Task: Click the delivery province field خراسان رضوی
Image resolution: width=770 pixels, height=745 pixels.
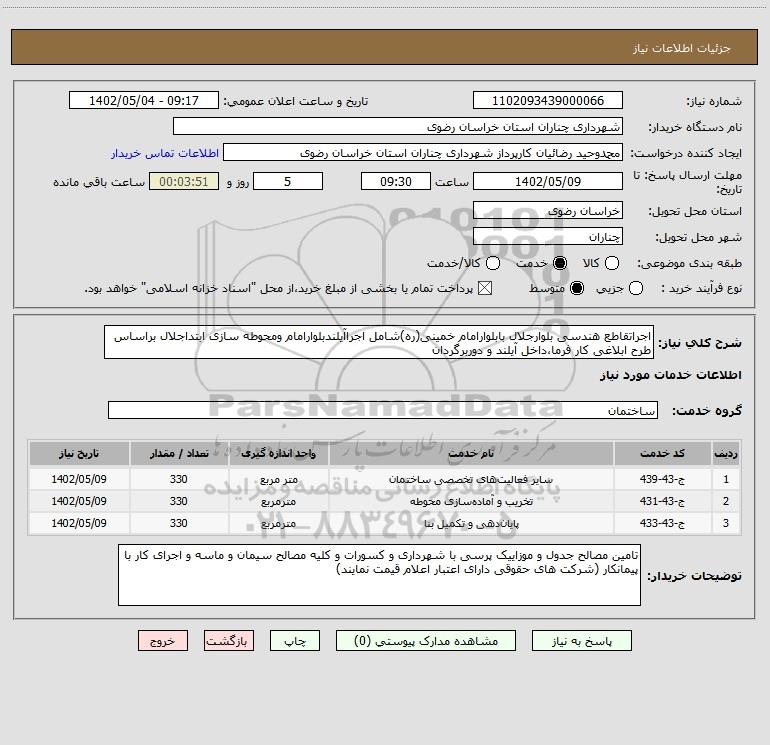Action: [548, 211]
